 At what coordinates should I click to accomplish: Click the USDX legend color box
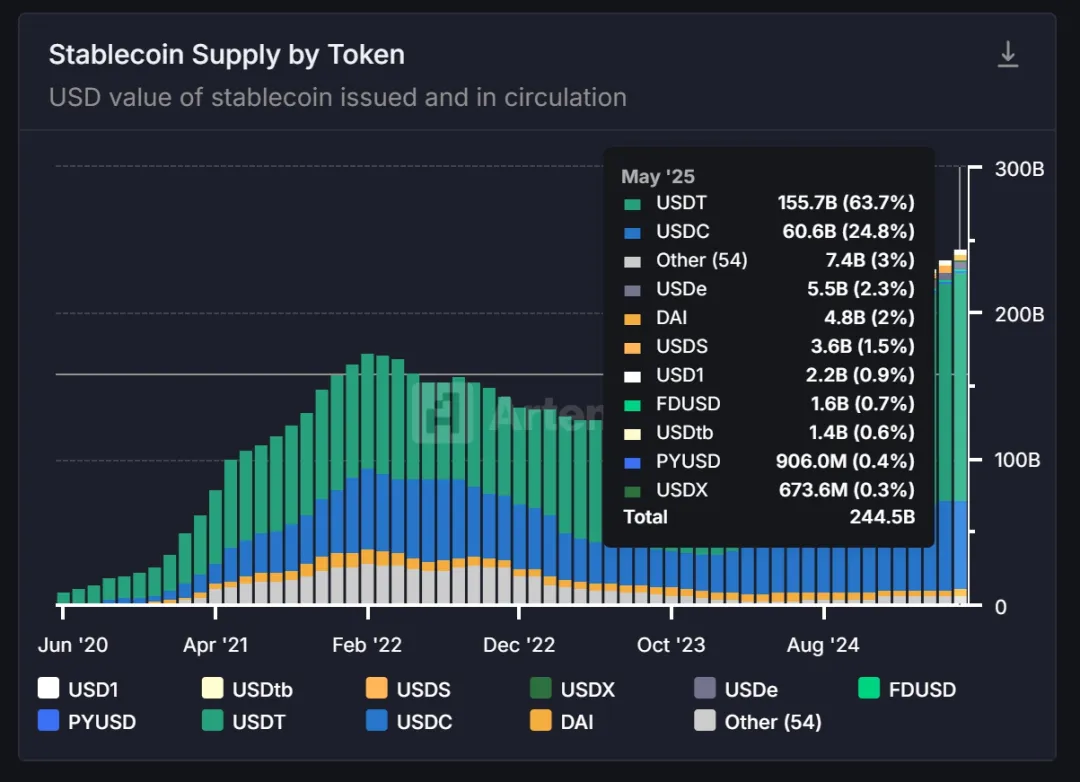(541, 689)
